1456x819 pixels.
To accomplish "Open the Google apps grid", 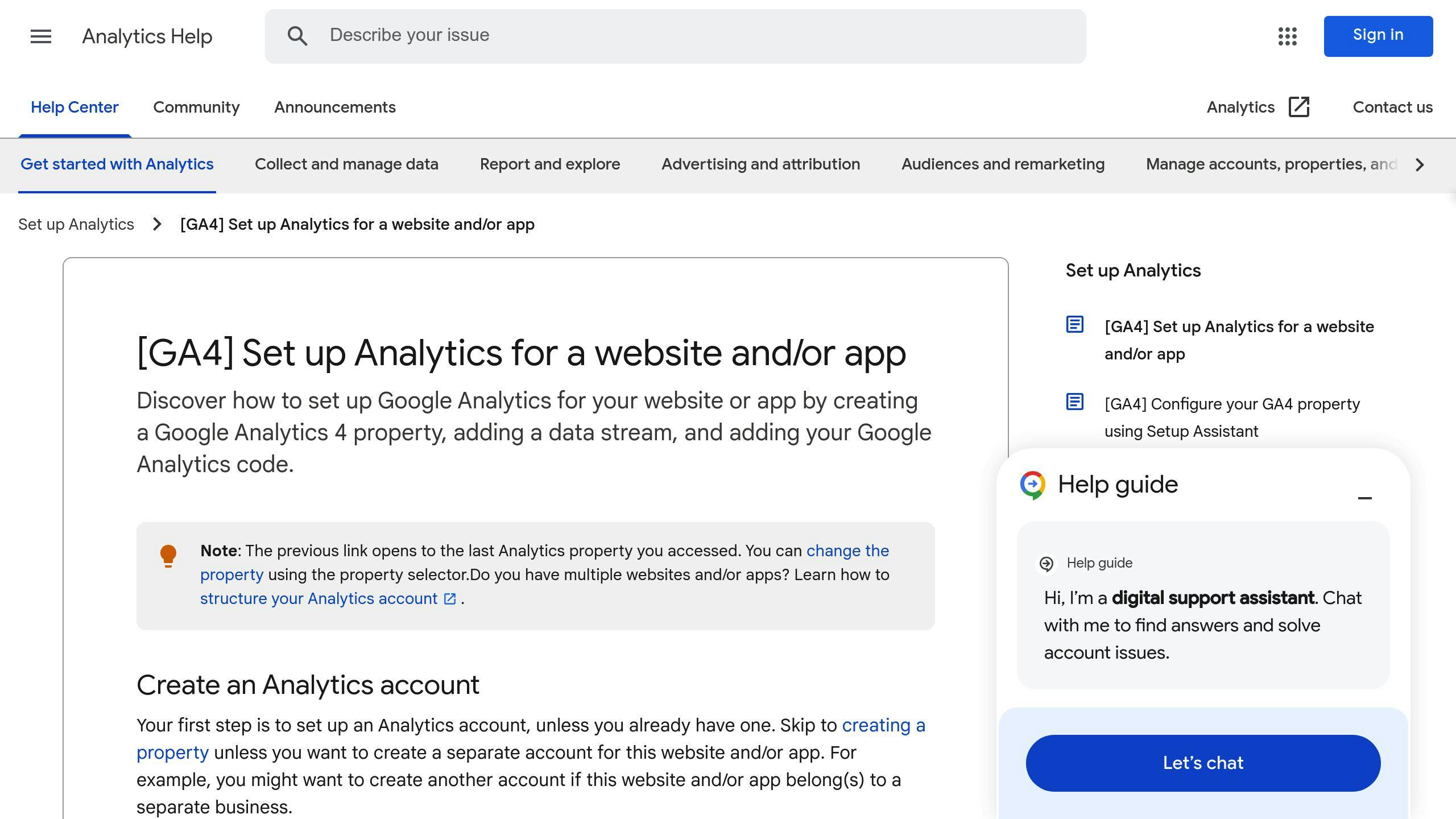I will click(x=1287, y=36).
